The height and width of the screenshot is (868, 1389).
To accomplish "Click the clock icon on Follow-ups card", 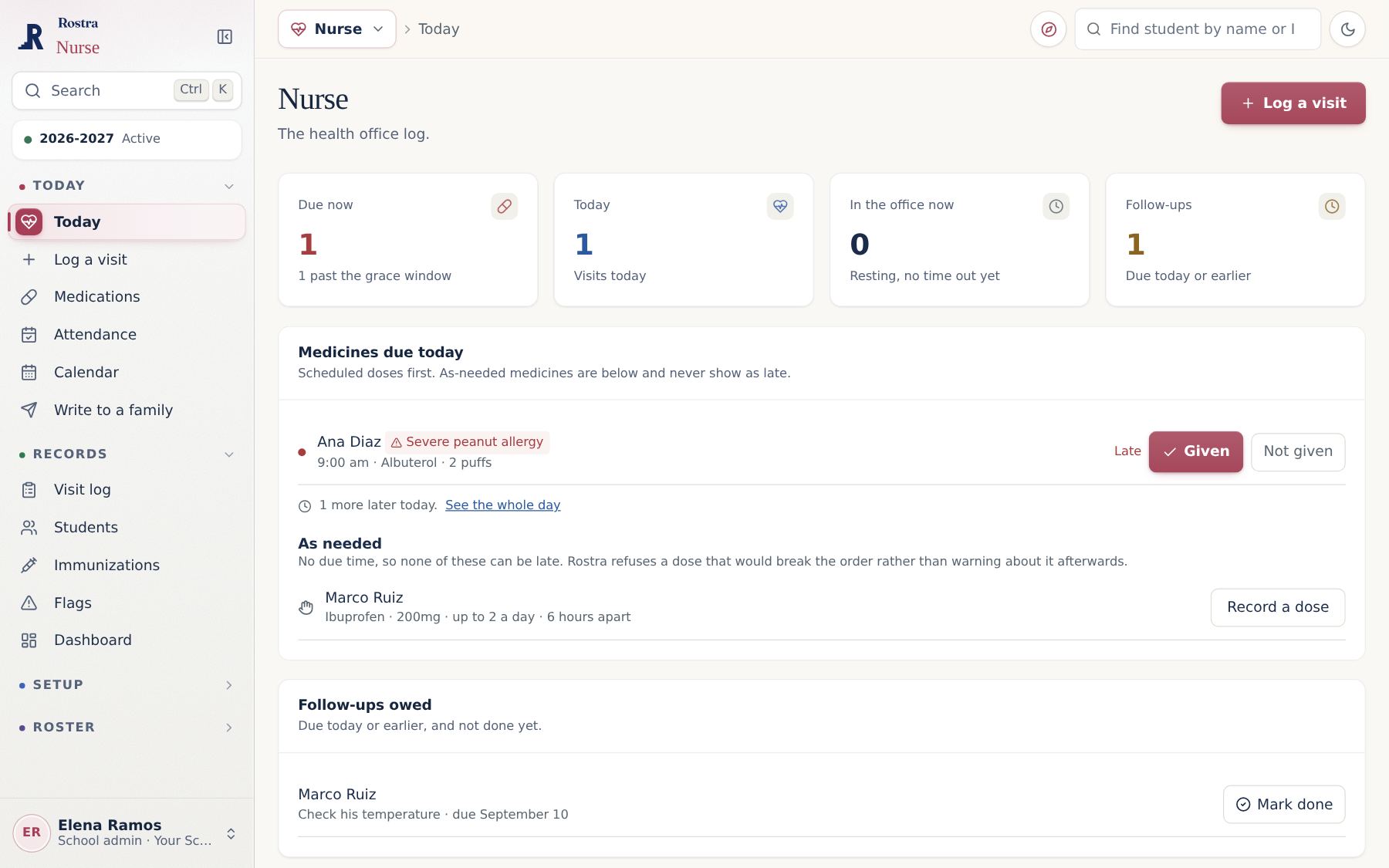I will (1332, 206).
